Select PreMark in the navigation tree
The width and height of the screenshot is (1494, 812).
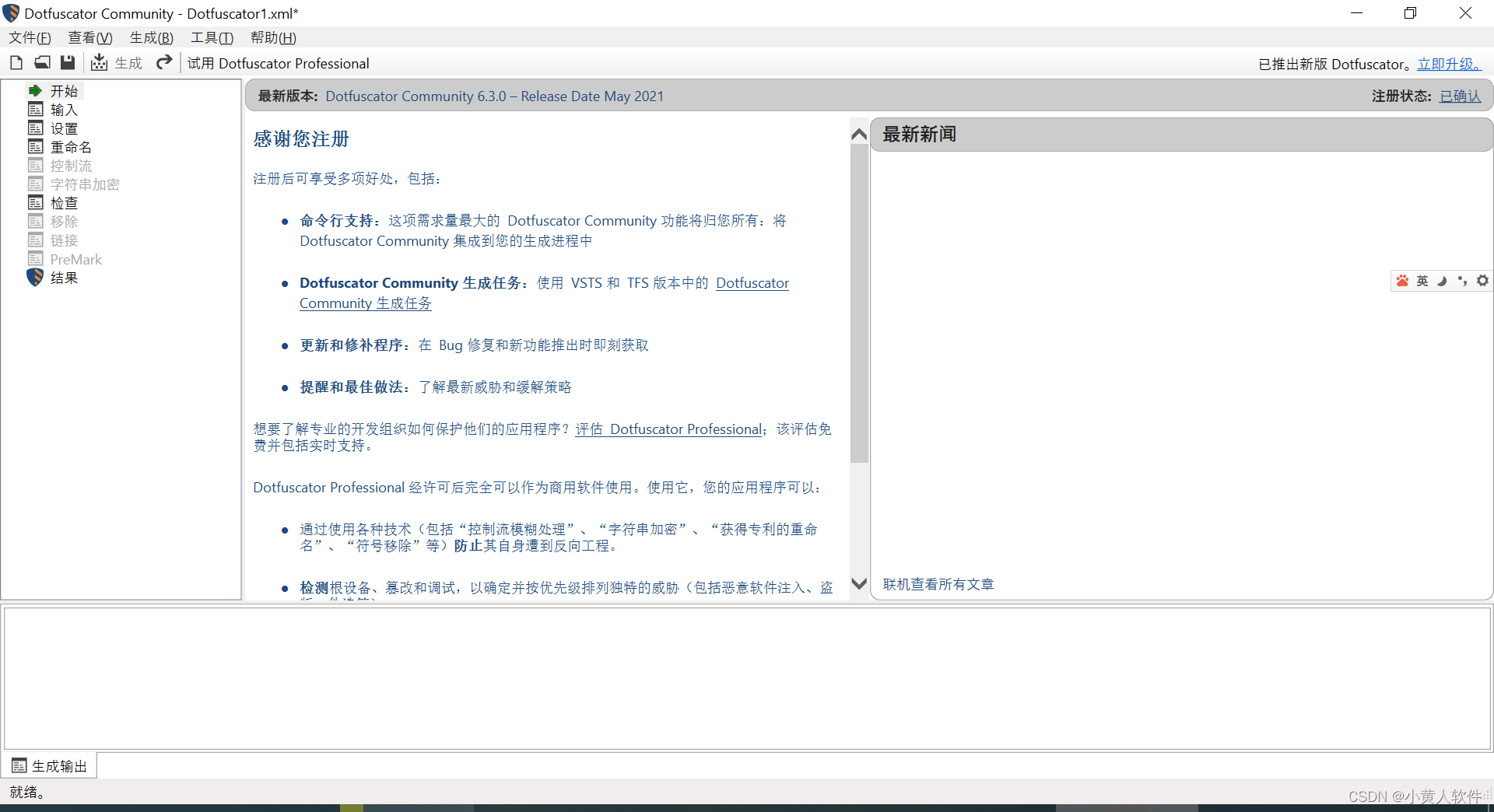pos(75,259)
